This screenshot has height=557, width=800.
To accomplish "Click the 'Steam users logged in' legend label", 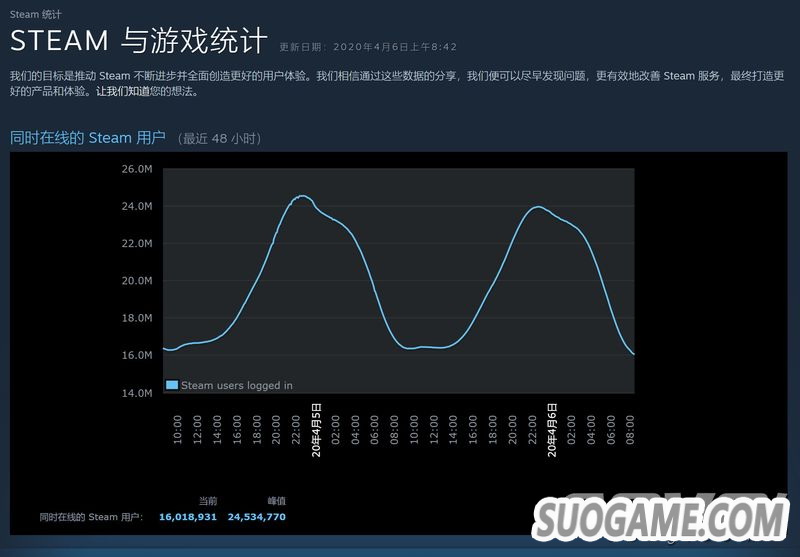I will coord(237,385).
